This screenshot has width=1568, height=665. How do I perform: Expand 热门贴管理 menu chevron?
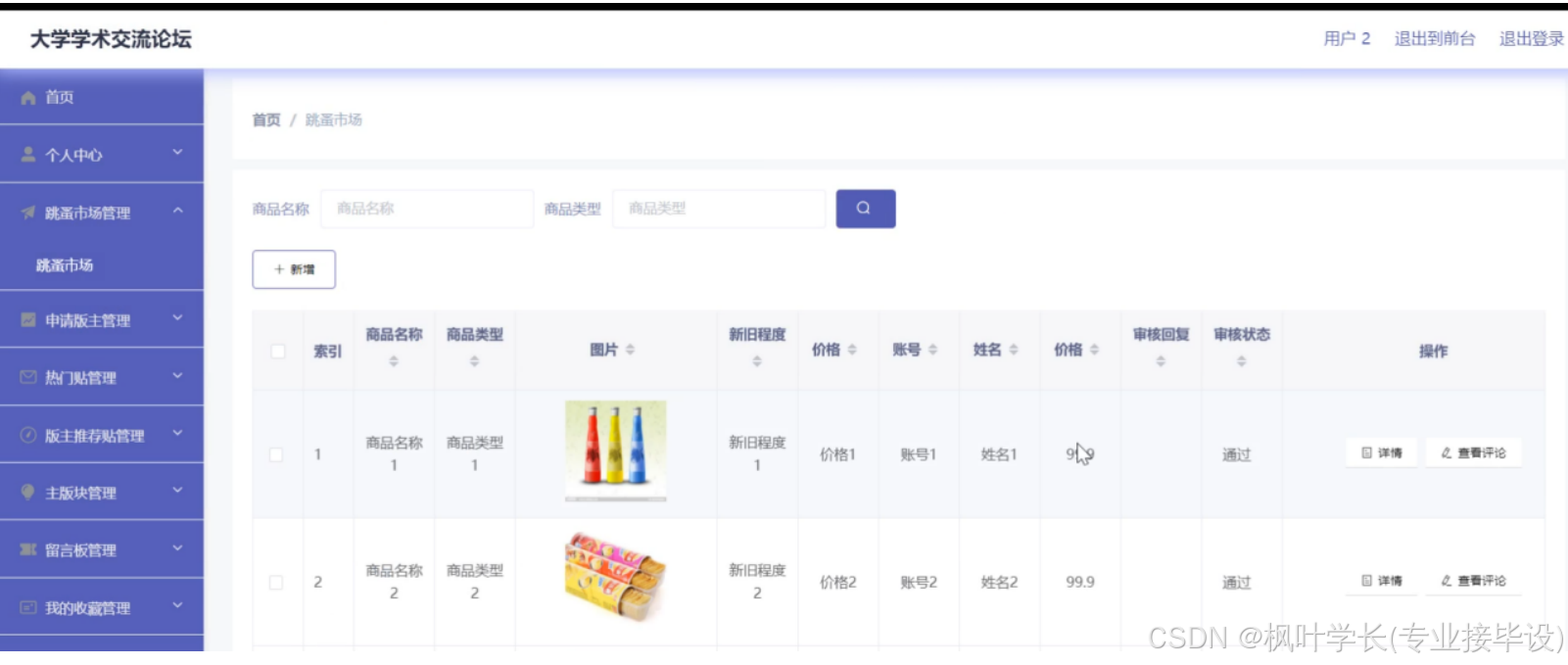pos(177,375)
